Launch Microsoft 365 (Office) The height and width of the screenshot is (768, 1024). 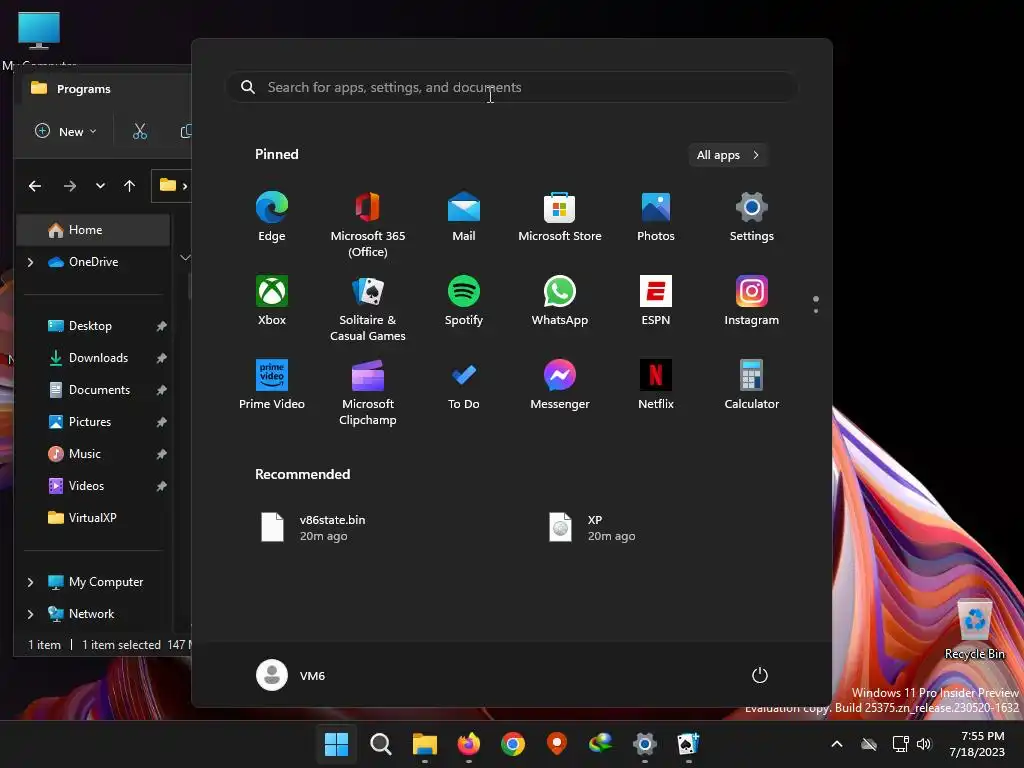[x=368, y=224]
